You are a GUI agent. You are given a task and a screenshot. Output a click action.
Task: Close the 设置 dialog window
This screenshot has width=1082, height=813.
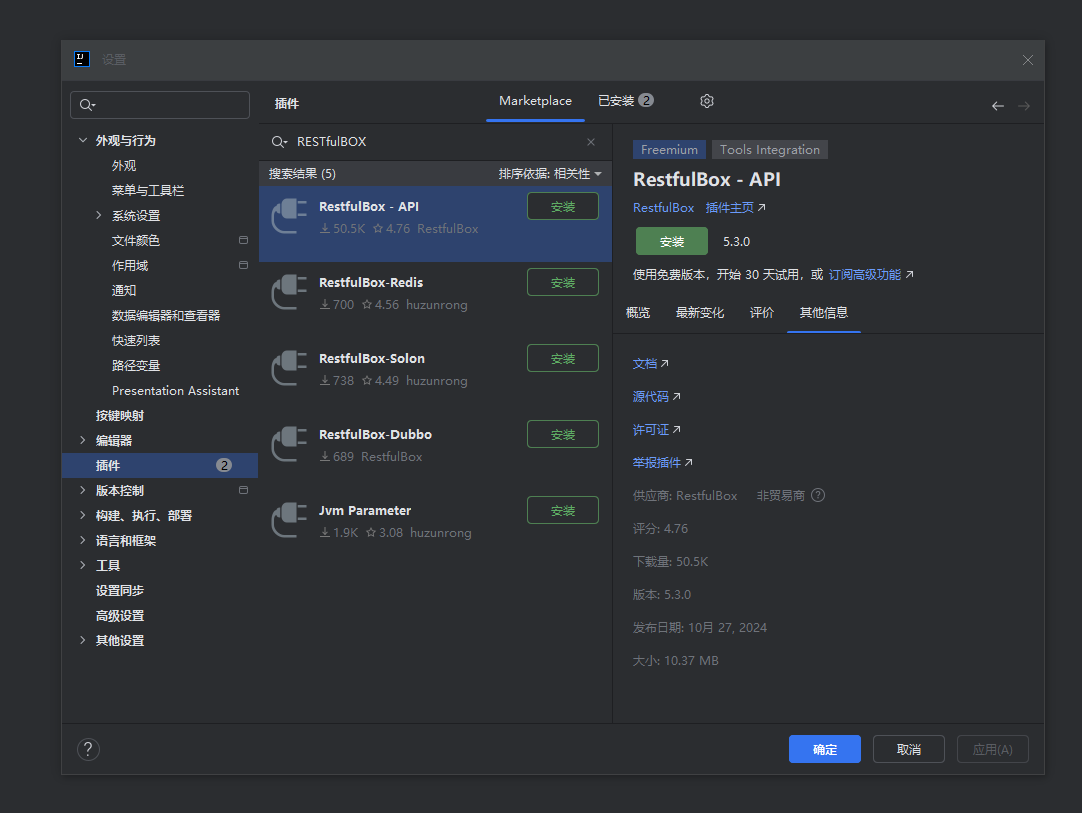click(x=1027, y=60)
